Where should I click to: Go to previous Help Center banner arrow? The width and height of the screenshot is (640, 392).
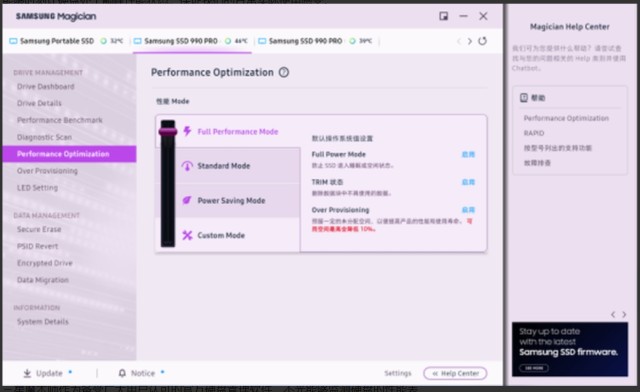(x=613, y=314)
